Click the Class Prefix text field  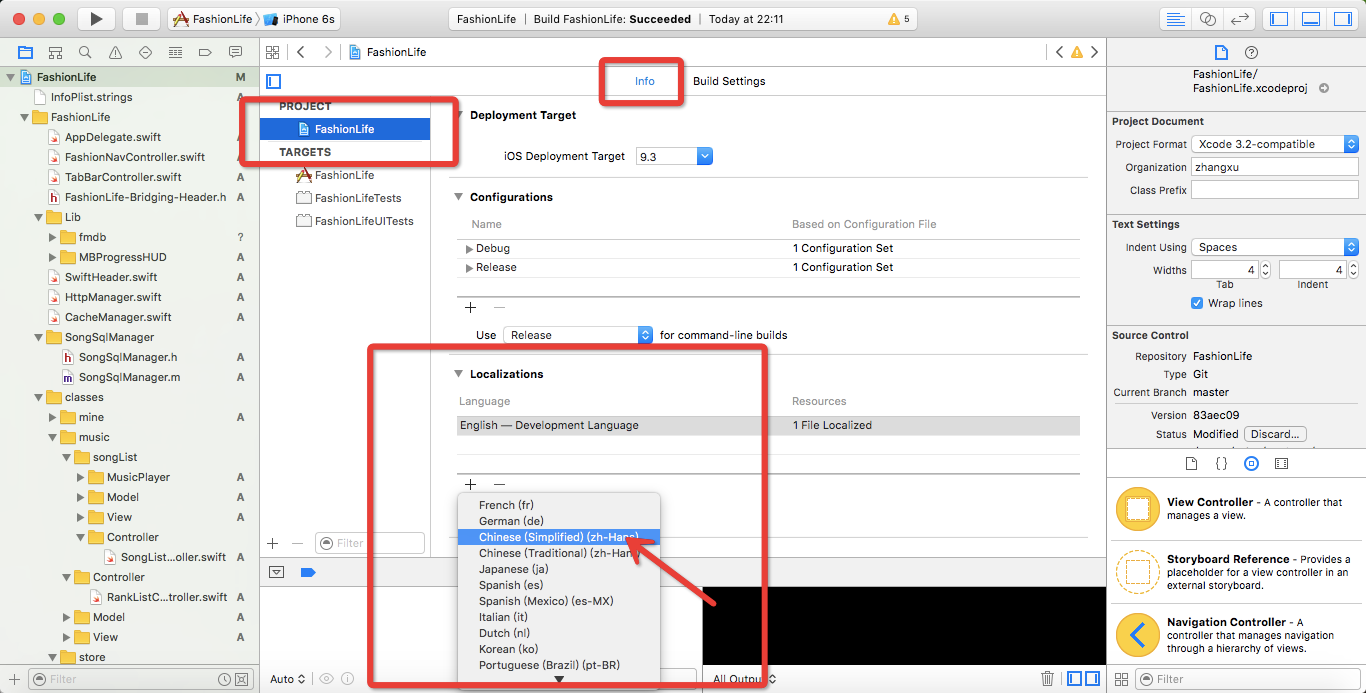(1275, 190)
